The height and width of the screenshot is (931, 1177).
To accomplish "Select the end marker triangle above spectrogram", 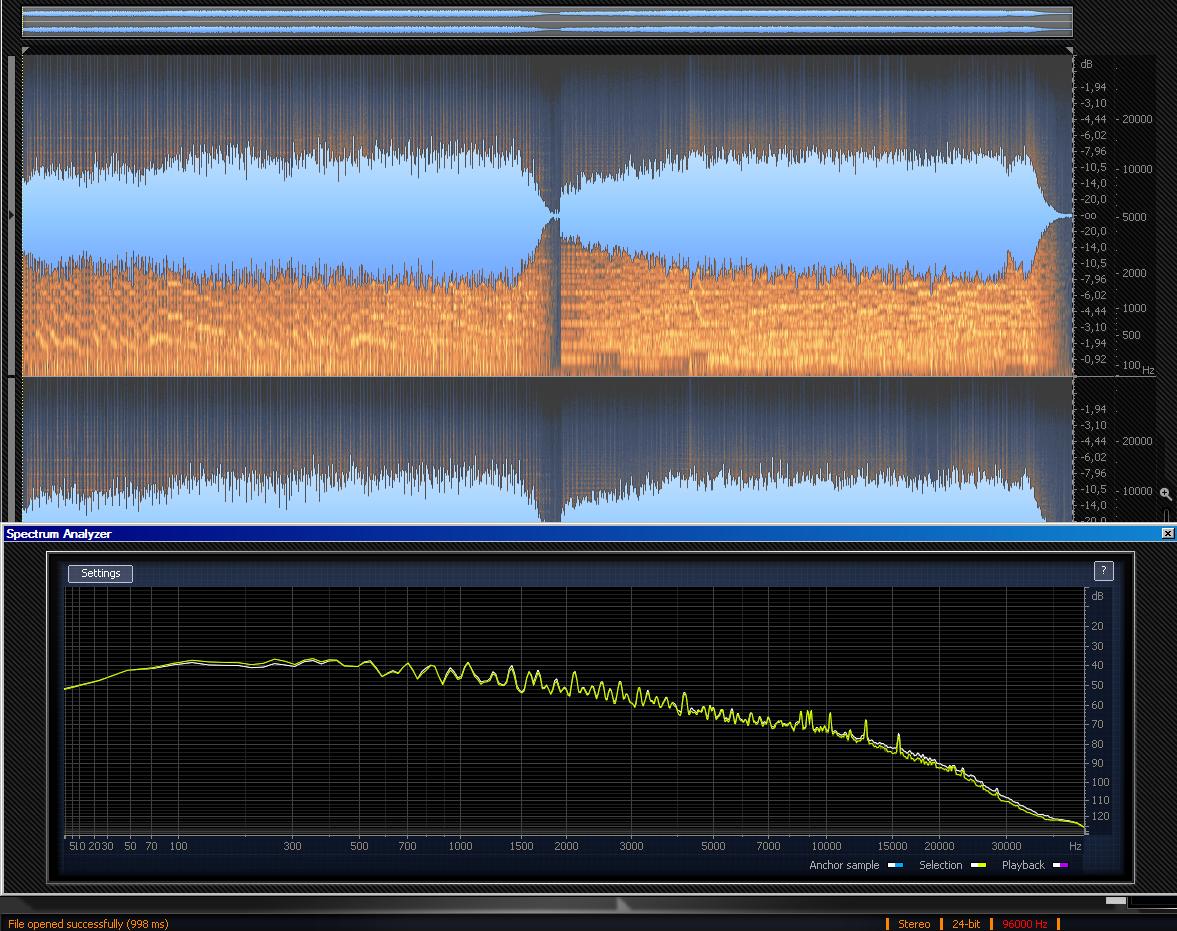I will [x=1069, y=50].
